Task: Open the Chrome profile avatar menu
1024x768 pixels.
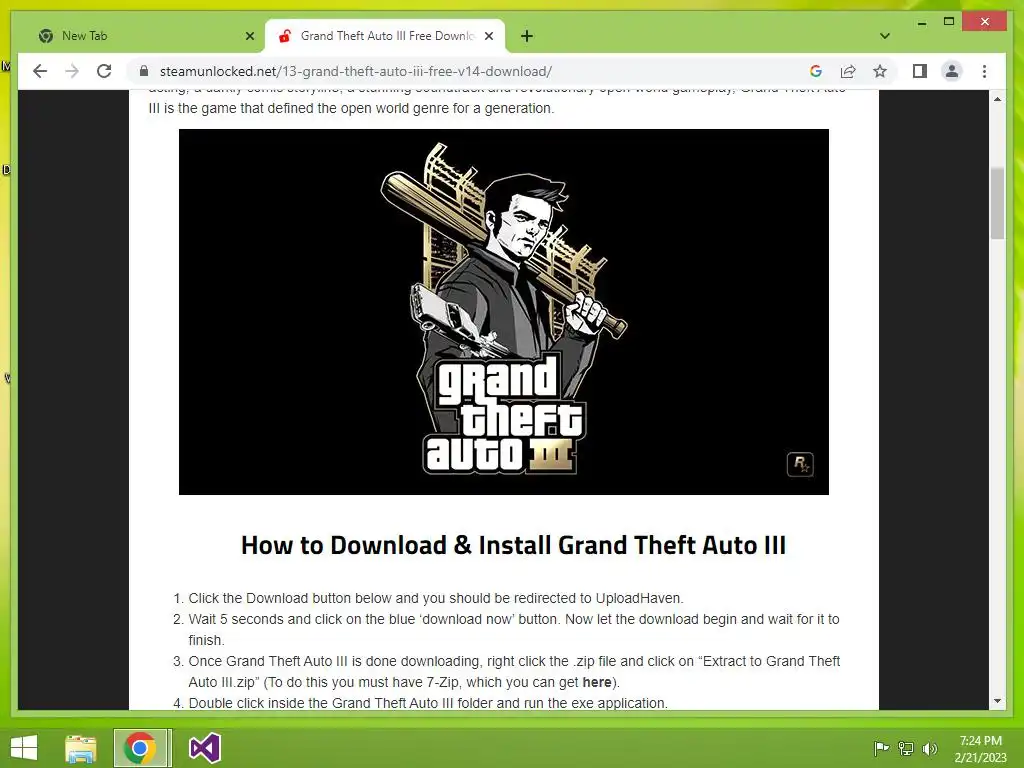Action: [952, 71]
